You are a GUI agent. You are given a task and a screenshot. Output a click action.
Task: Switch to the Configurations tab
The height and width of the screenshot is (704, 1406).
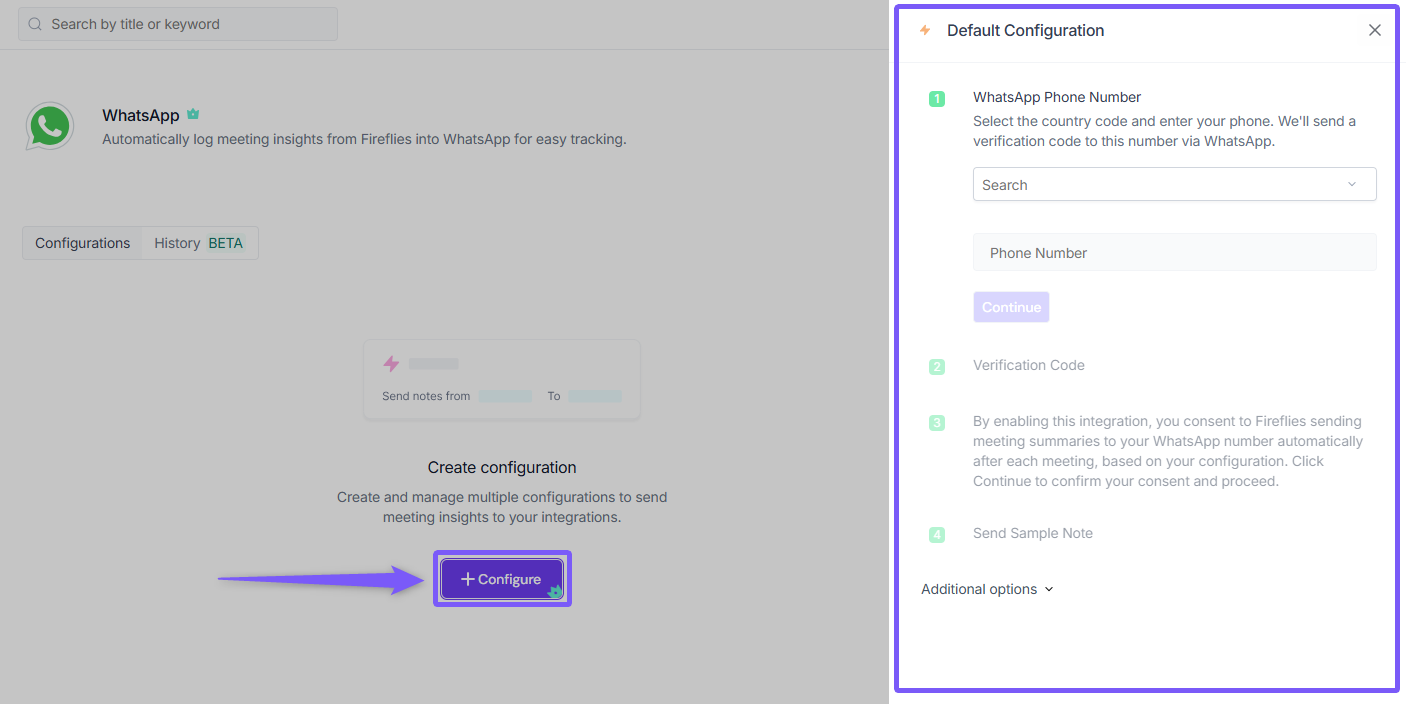tap(83, 243)
